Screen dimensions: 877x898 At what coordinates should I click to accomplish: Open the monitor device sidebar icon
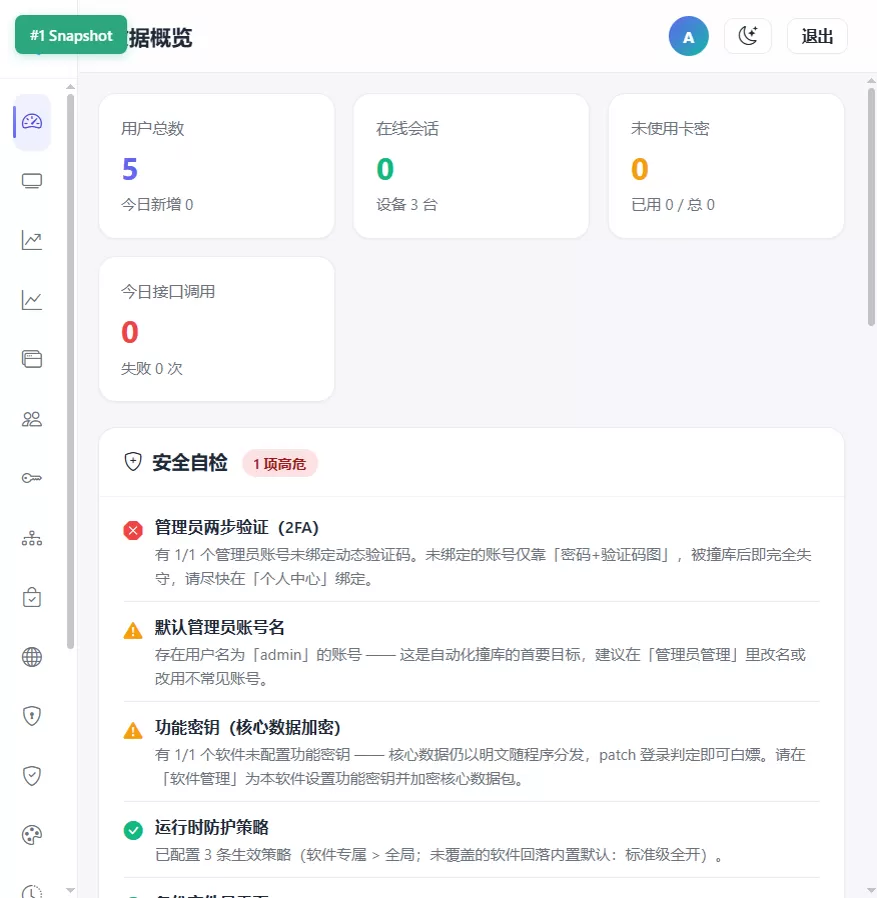coord(32,181)
